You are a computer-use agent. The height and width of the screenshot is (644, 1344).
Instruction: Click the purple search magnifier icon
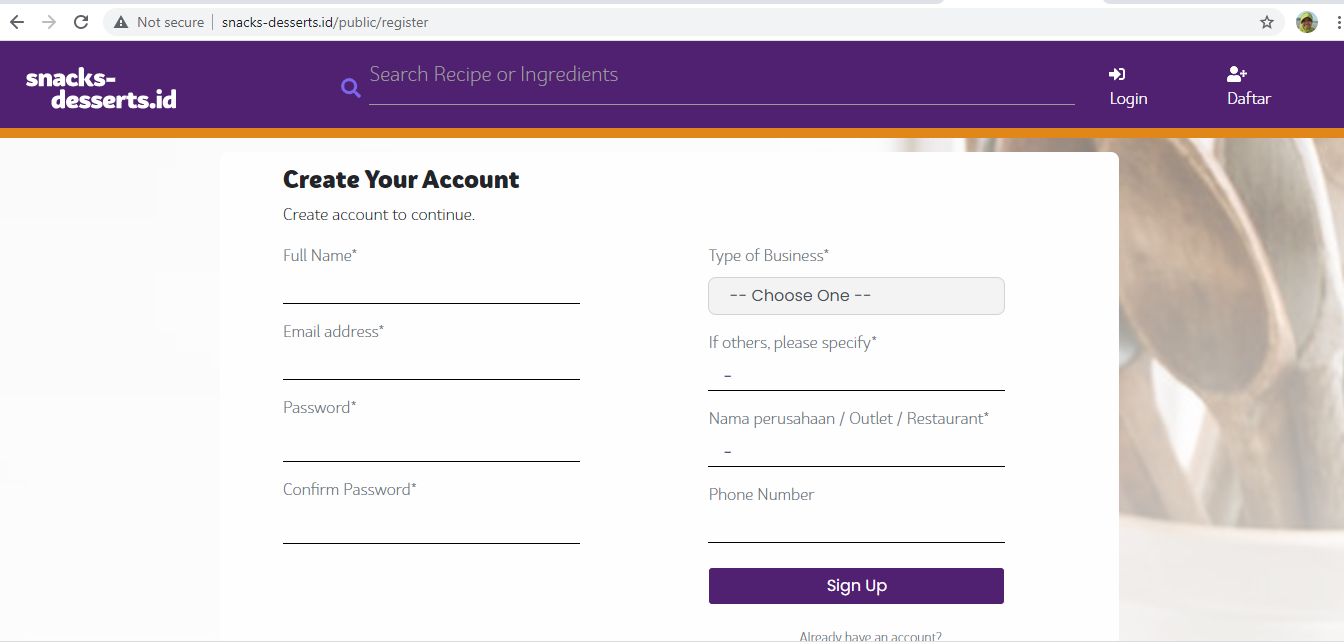click(351, 88)
